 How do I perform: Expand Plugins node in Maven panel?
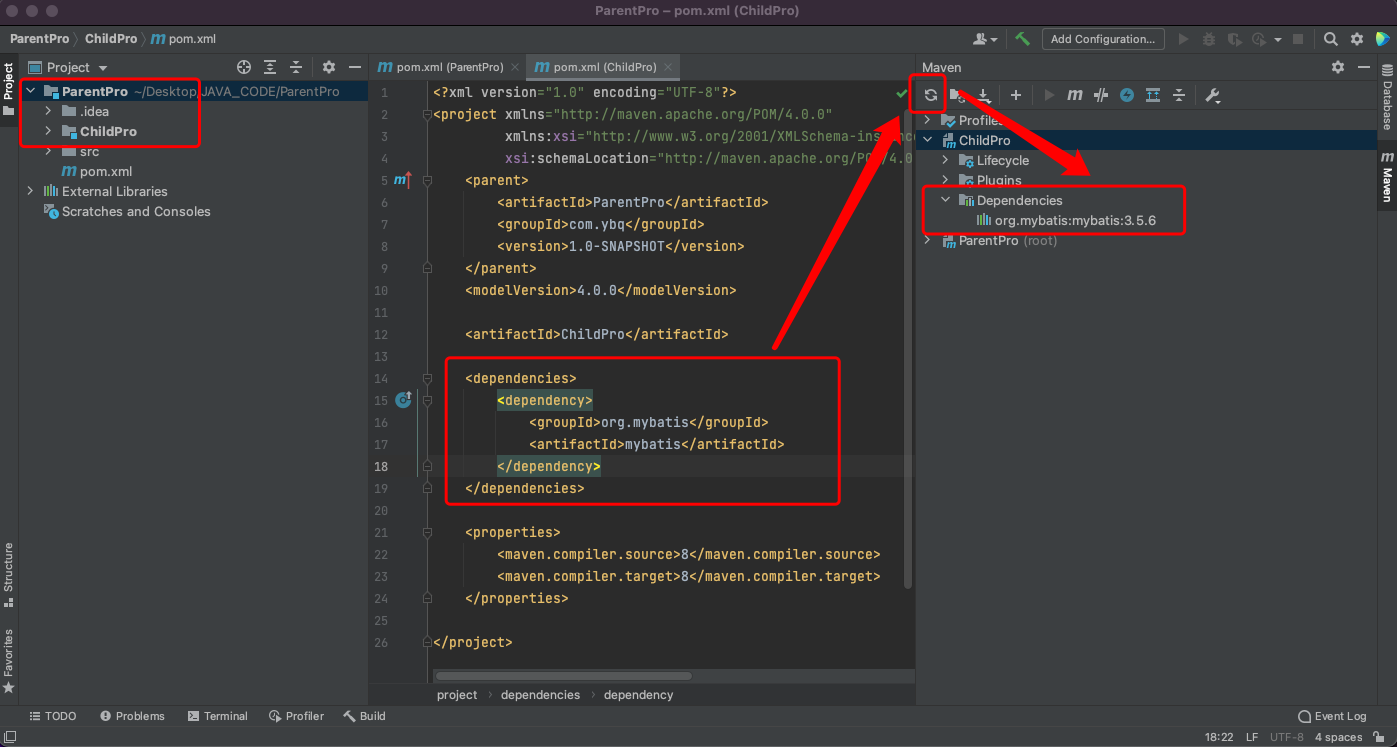click(x=945, y=180)
